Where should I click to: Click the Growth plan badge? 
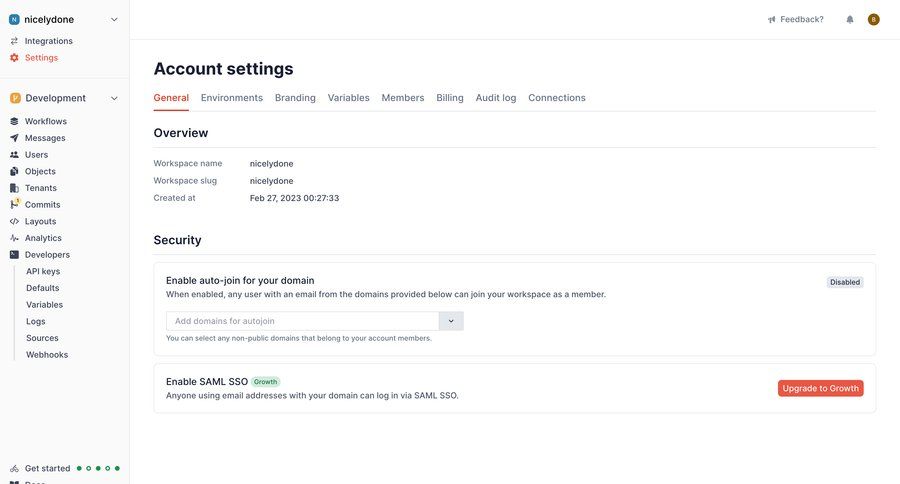coord(265,382)
